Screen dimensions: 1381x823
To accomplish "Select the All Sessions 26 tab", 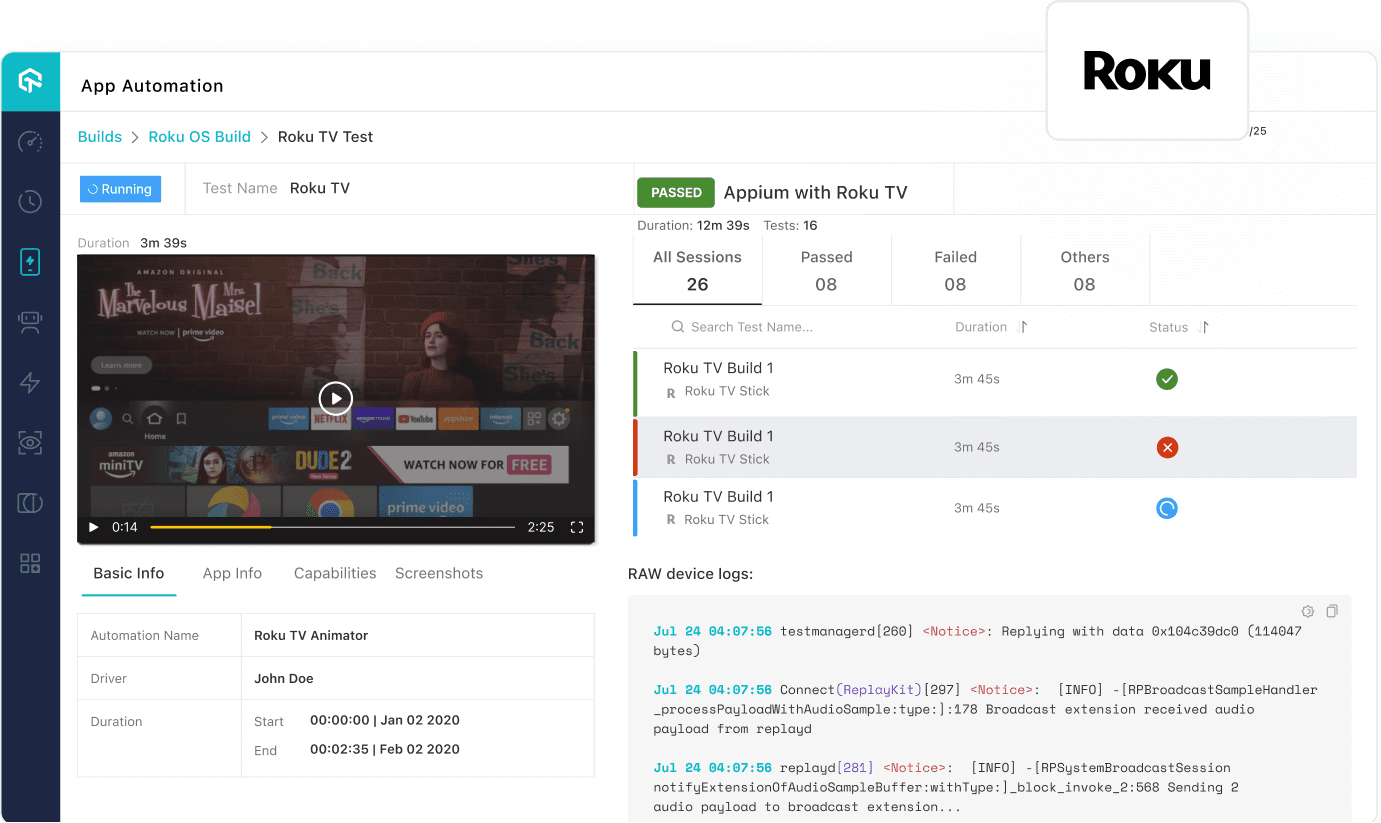I will click(697, 270).
